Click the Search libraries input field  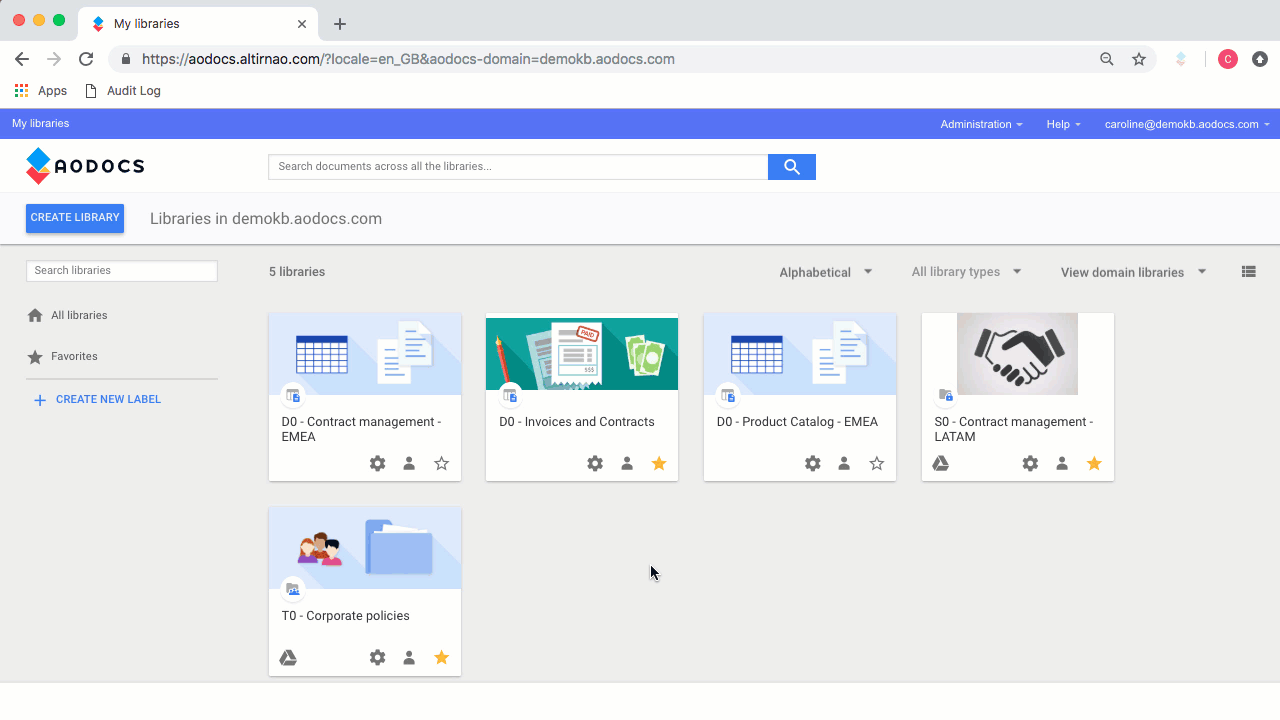click(122, 271)
